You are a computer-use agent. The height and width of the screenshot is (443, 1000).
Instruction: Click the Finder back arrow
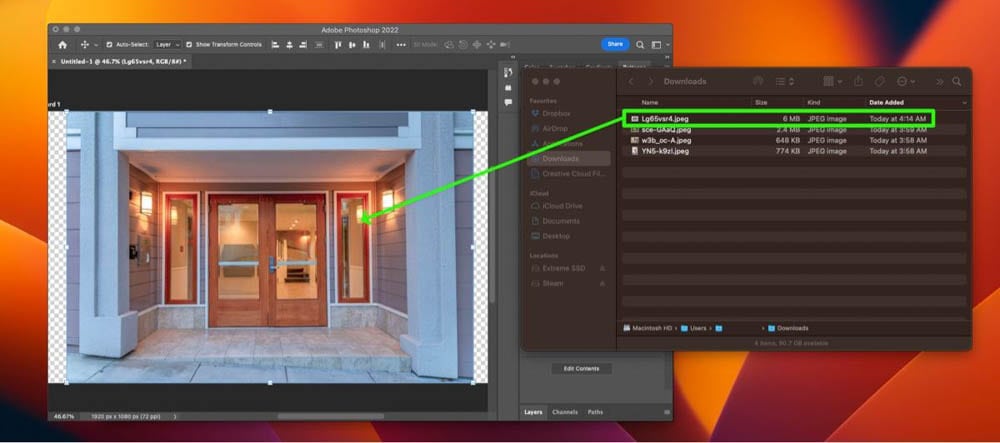[631, 82]
